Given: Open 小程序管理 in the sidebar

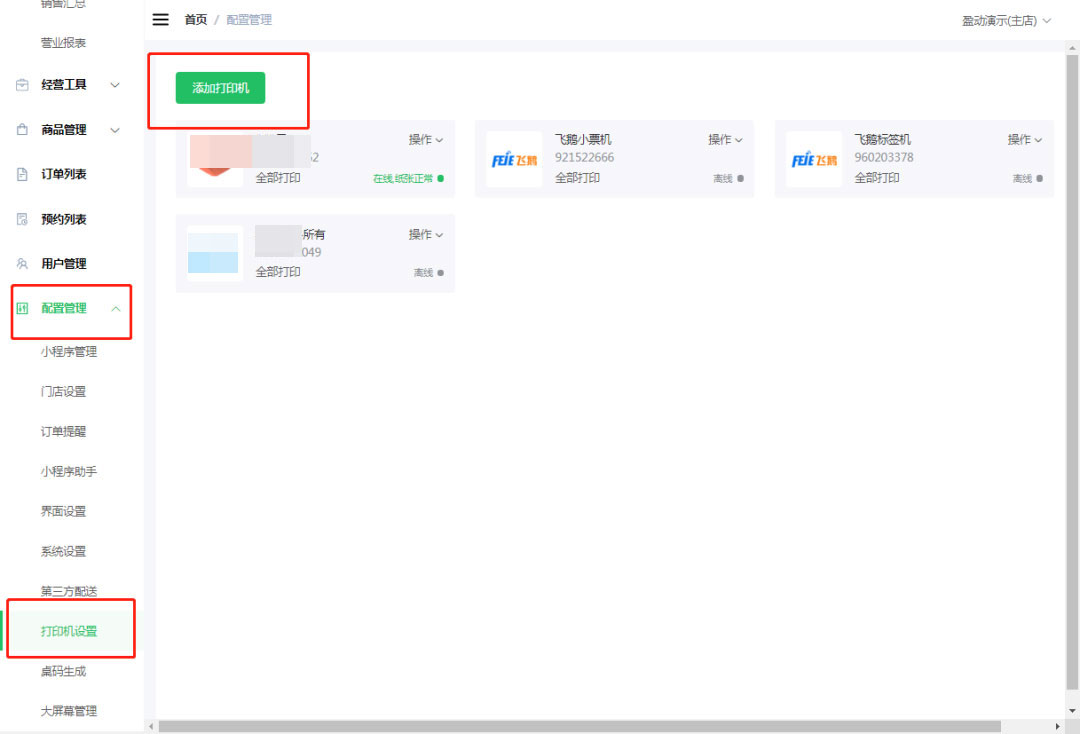Looking at the screenshot, I should tap(69, 352).
